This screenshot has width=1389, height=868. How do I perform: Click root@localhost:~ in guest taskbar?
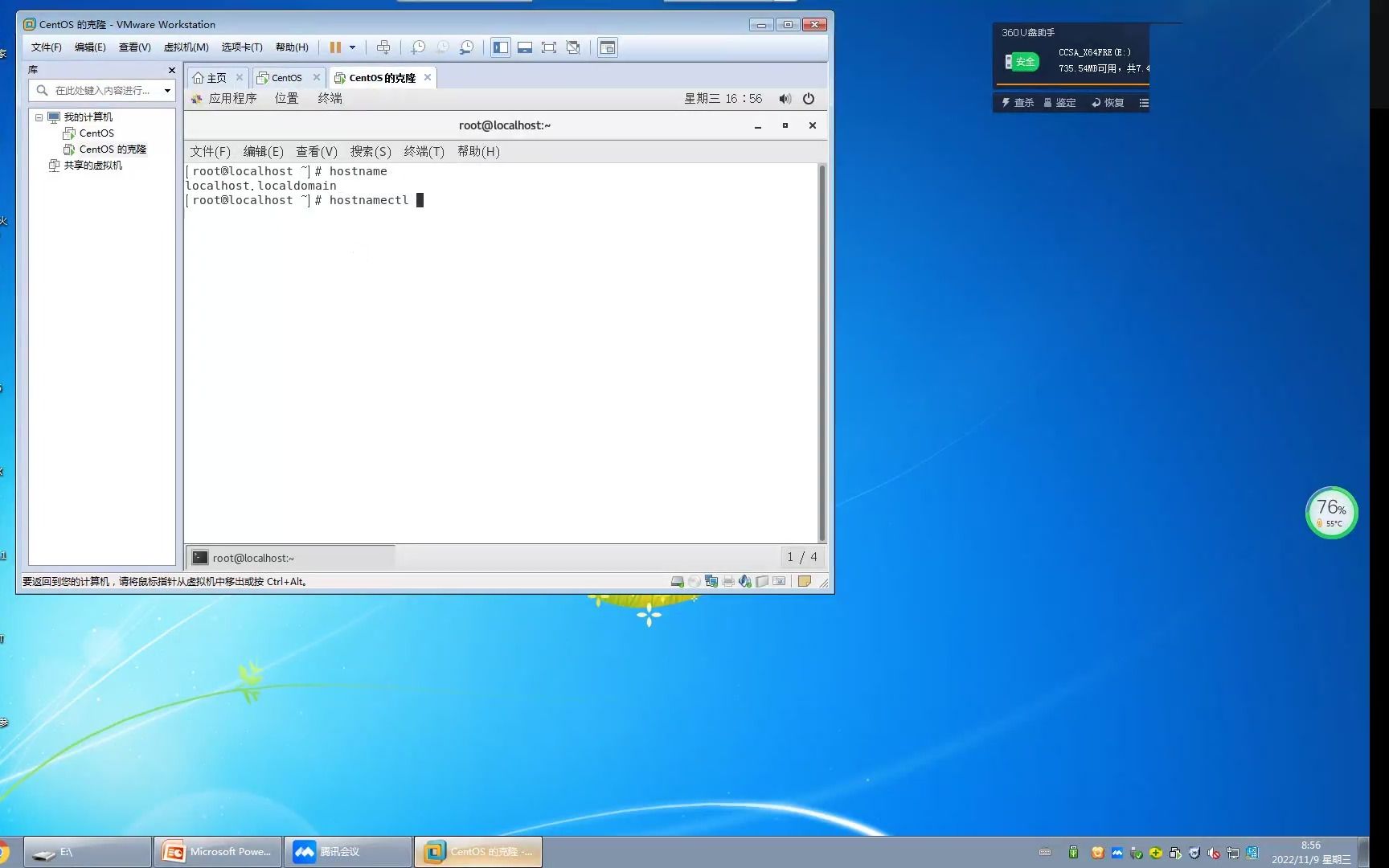click(291, 558)
